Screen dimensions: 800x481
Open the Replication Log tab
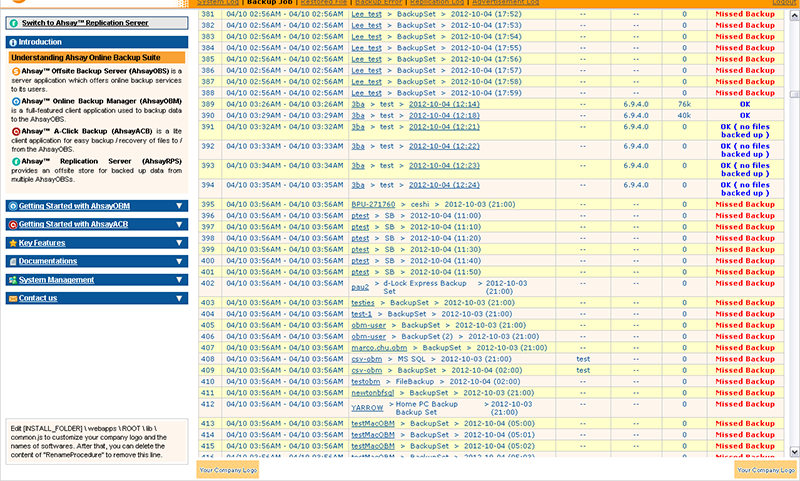tap(437, 3)
